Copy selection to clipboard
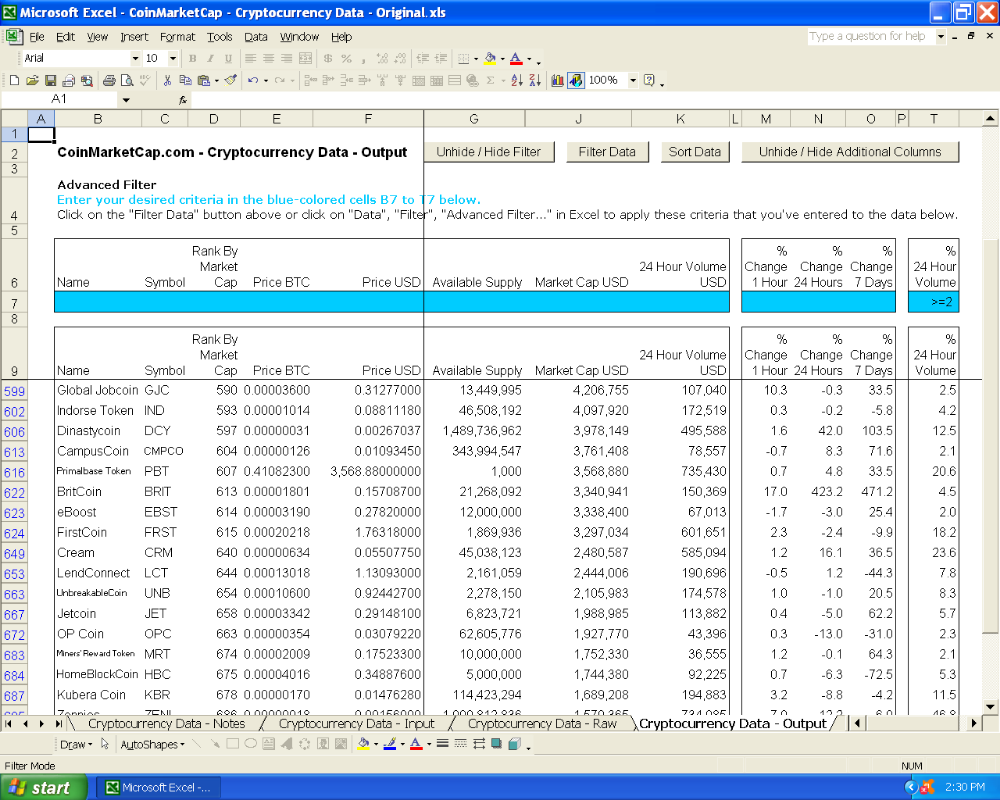Image resolution: width=1000 pixels, height=800 pixels. pyautogui.click(x=185, y=80)
